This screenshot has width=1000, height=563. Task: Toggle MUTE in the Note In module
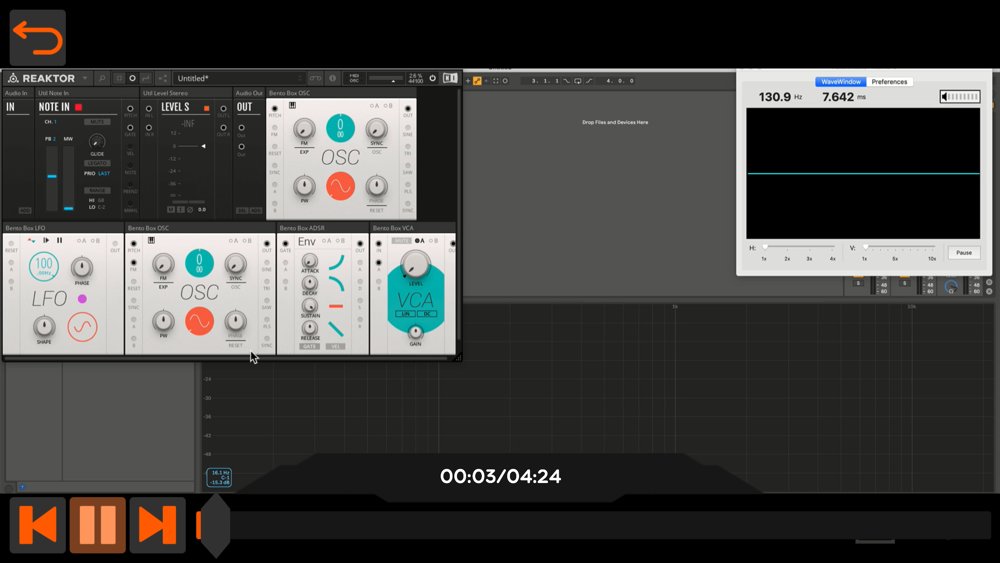coord(97,122)
